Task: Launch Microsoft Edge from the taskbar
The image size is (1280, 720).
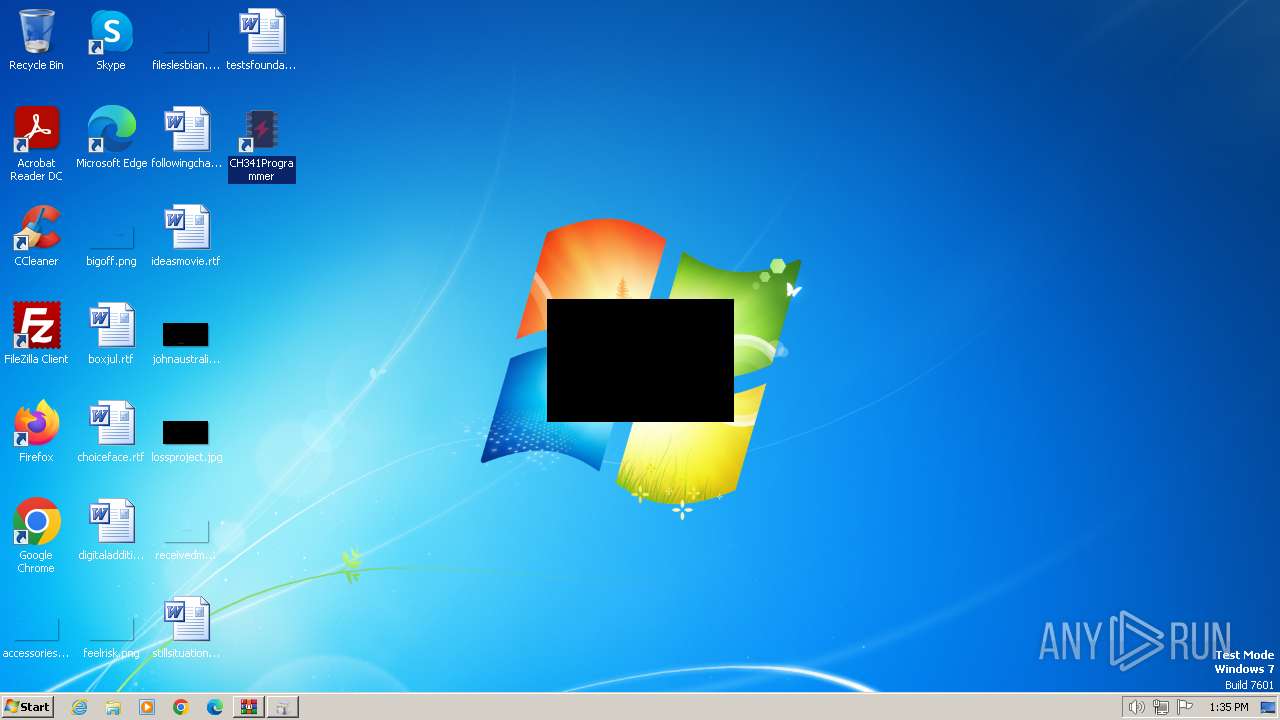Action: tap(215, 707)
